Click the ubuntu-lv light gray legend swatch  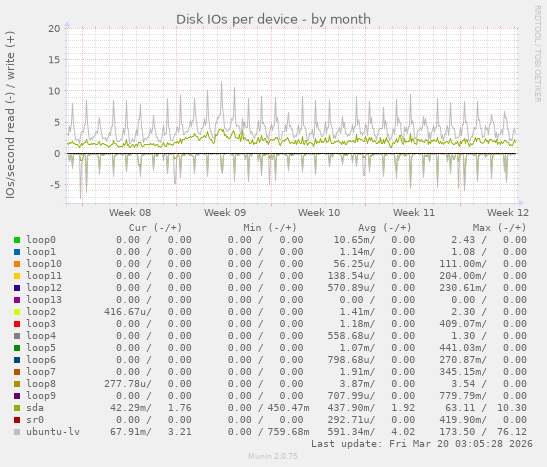pos(17,432)
